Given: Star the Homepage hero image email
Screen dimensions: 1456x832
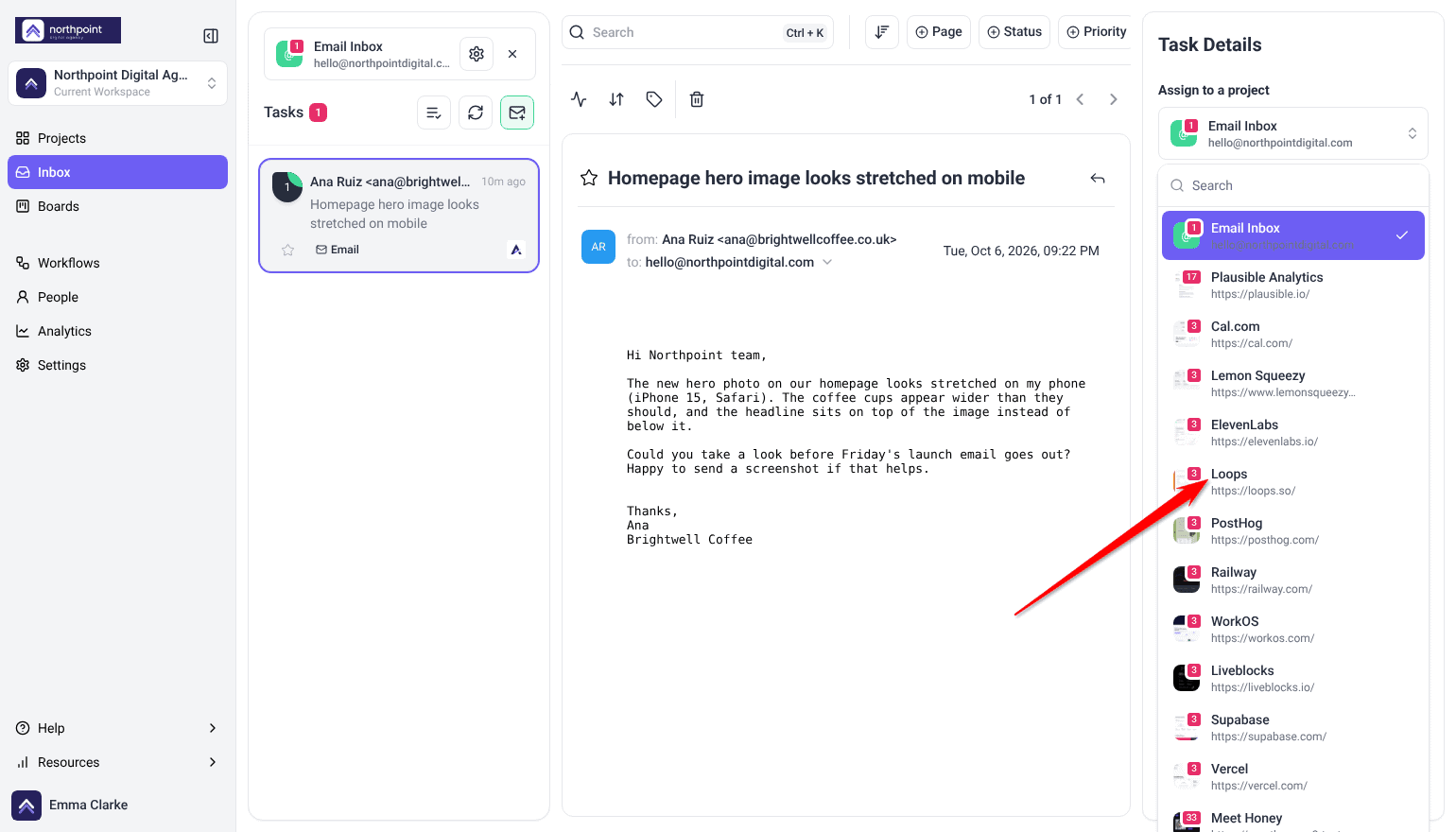Looking at the screenshot, I should (x=589, y=178).
